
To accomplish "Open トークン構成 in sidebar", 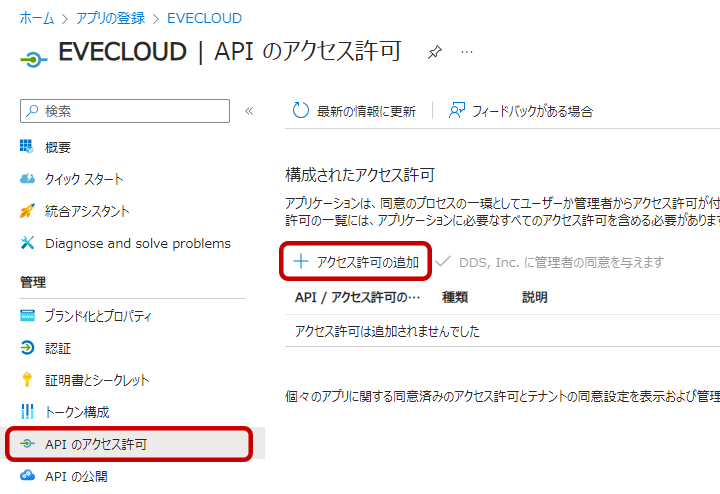I will tap(77, 412).
